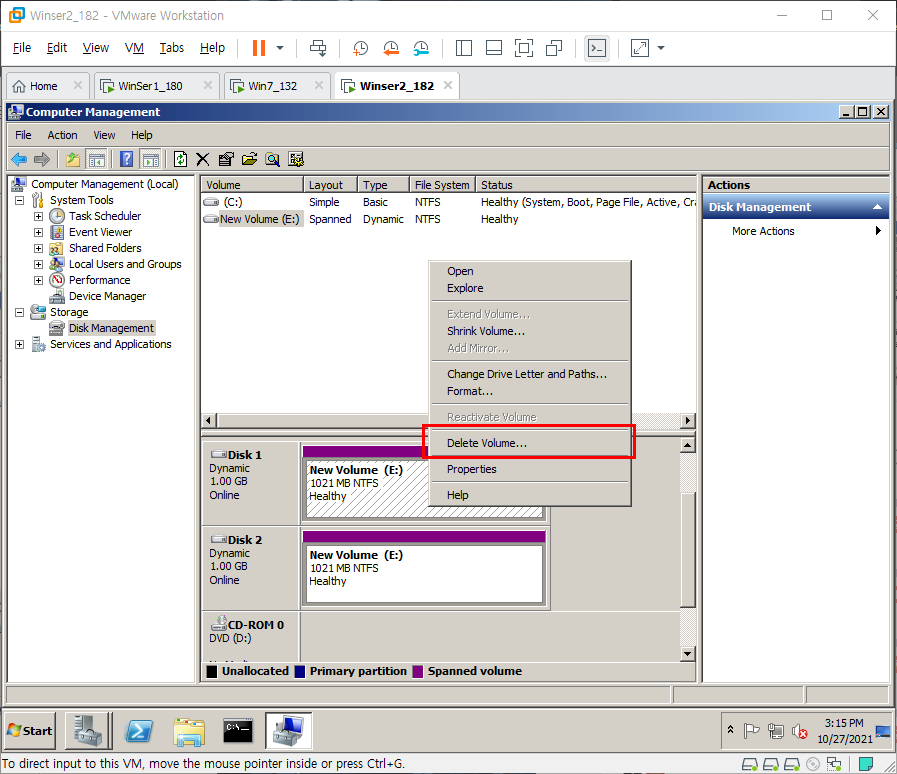This screenshot has height=774, width=897.
Task: Open Computer Management View menu
Action: pyautogui.click(x=104, y=135)
